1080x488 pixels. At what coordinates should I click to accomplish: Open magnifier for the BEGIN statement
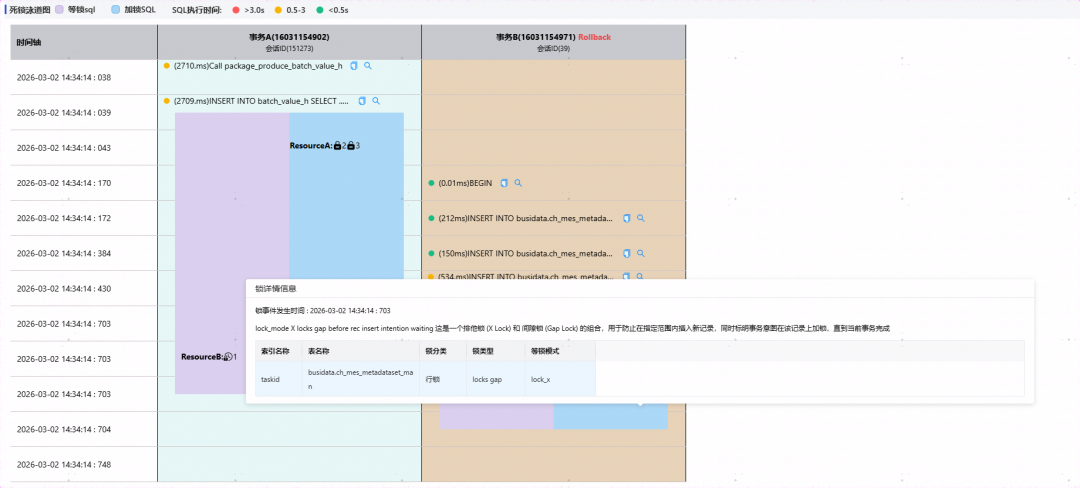518,183
